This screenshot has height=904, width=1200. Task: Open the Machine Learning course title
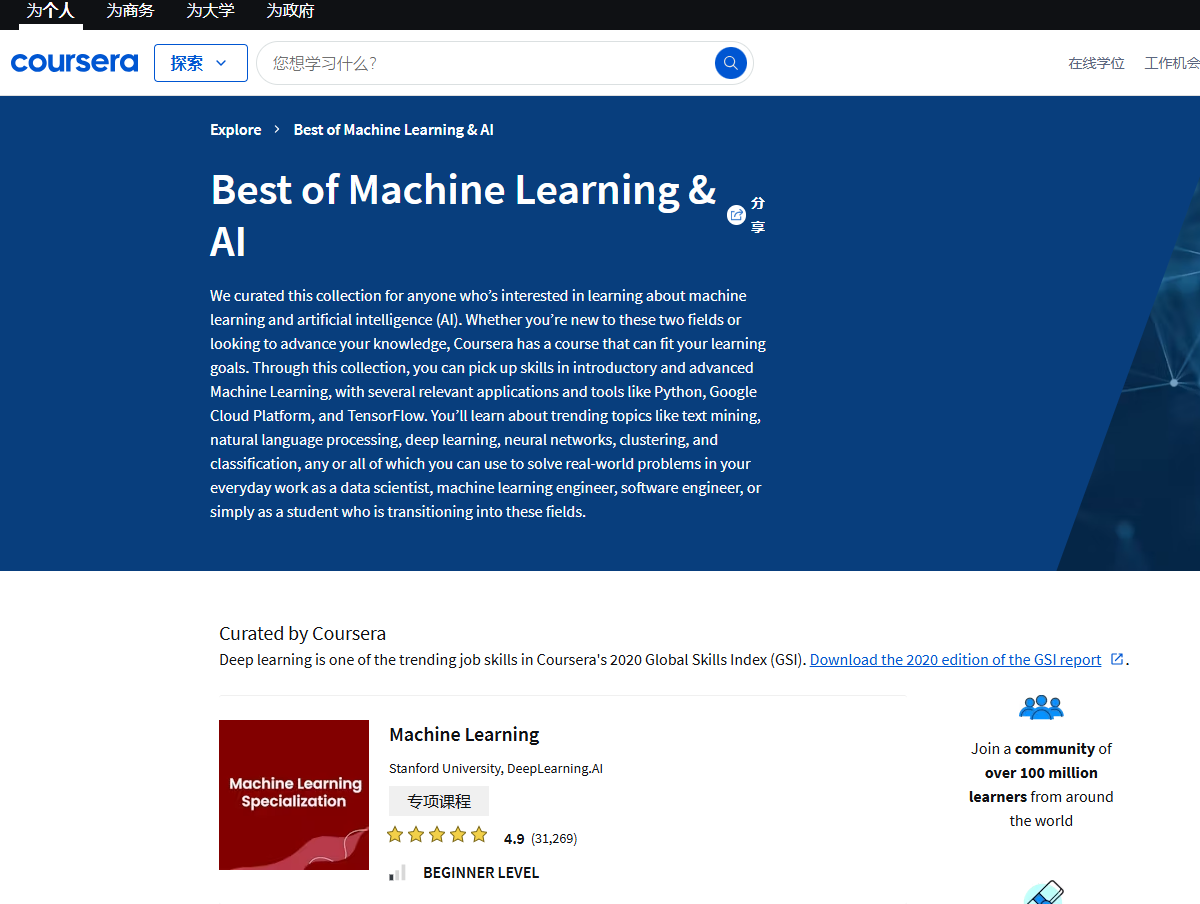(x=464, y=735)
